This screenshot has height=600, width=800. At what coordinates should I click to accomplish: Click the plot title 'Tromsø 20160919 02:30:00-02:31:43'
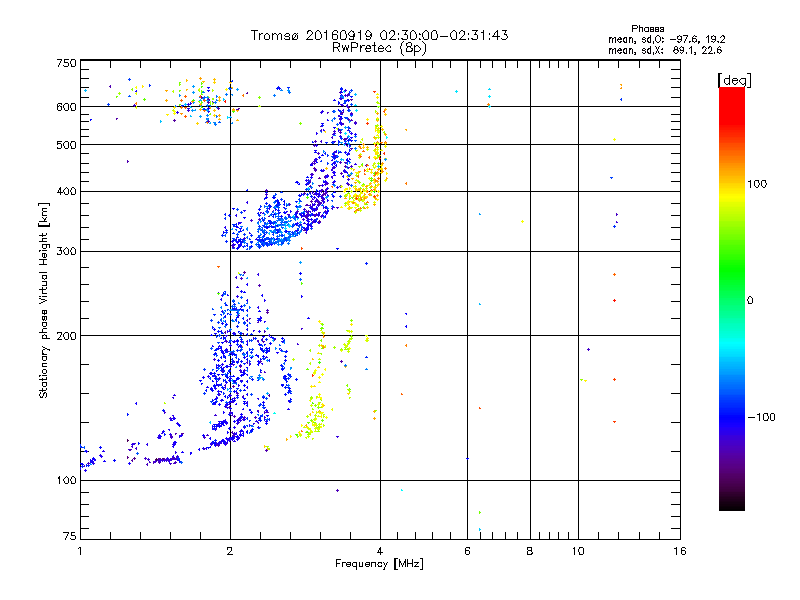tap(379, 35)
